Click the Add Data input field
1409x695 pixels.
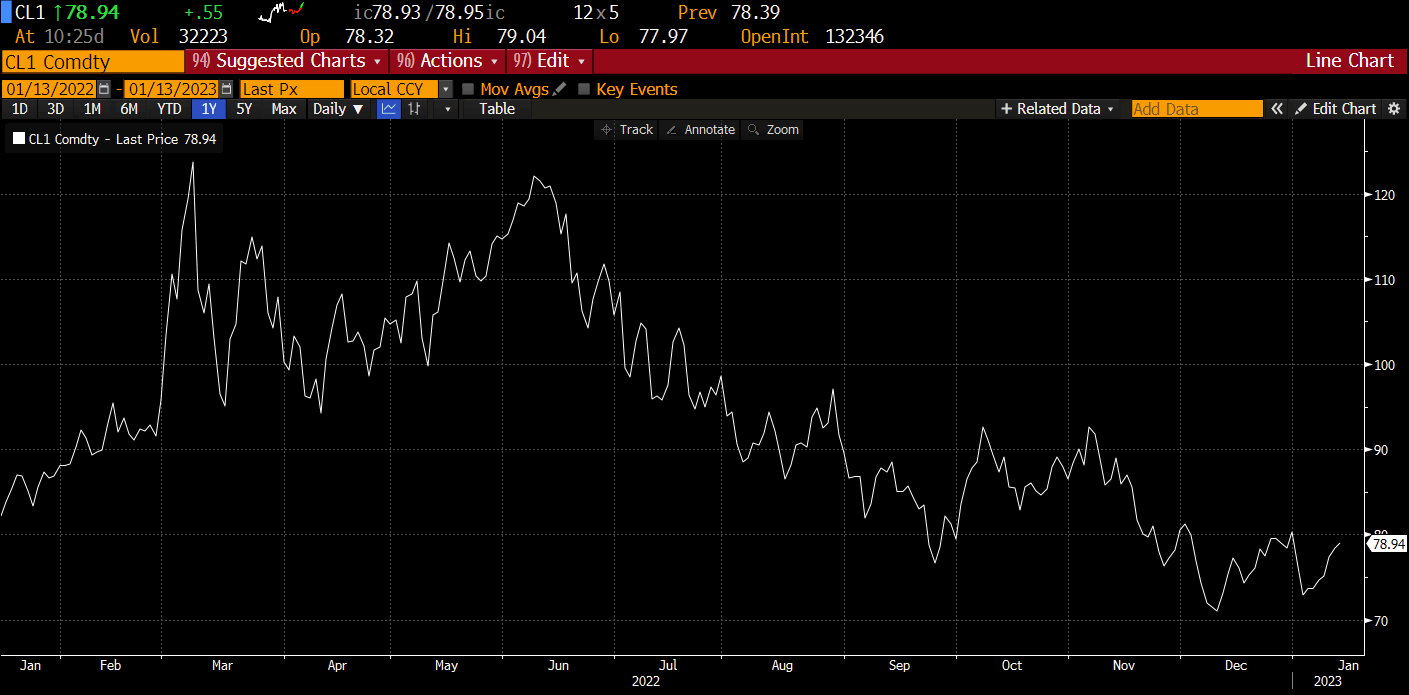pyautogui.click(x=1196, y=109)
